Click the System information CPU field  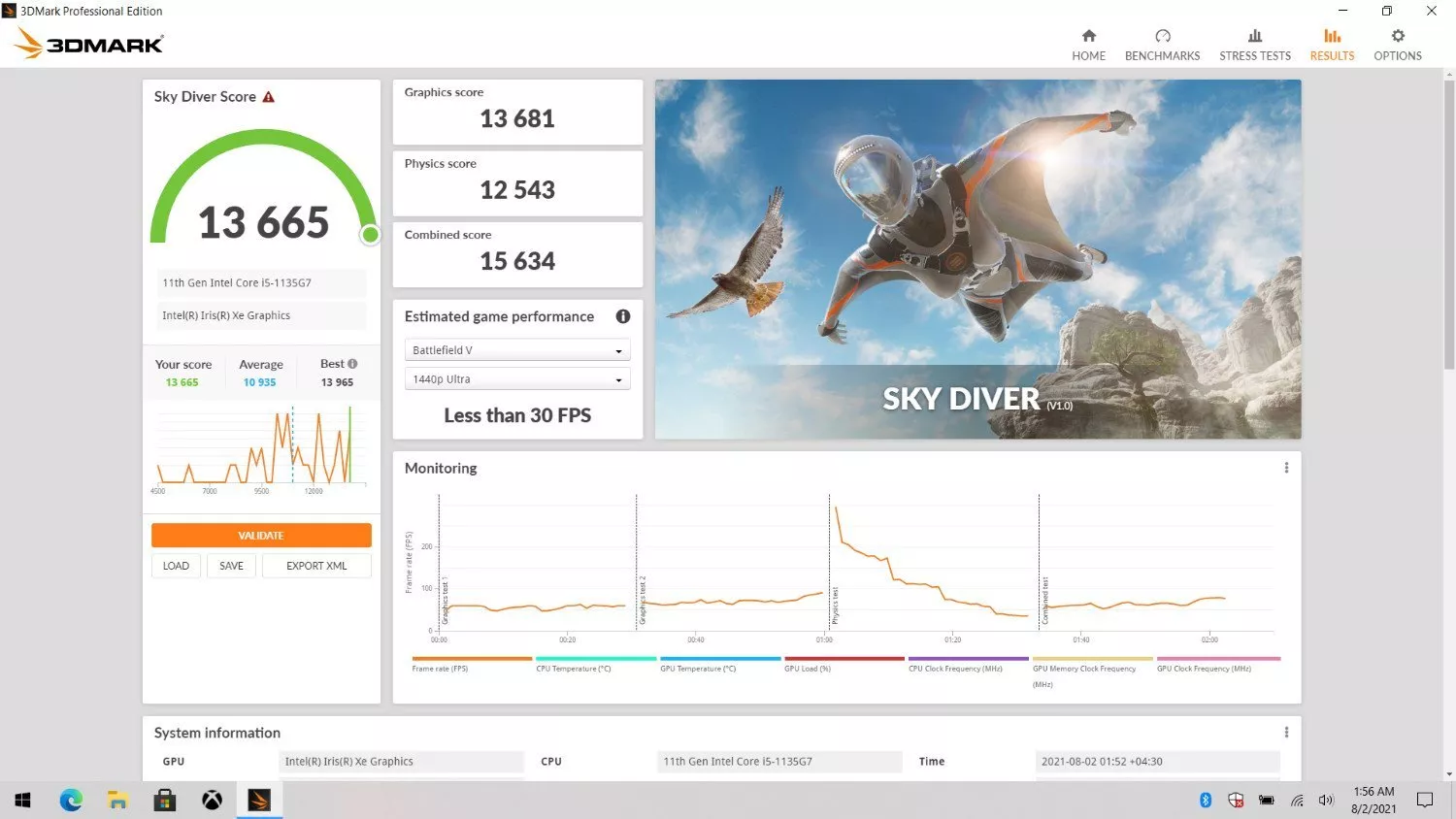pyautogui.click(x=779, y=762)
